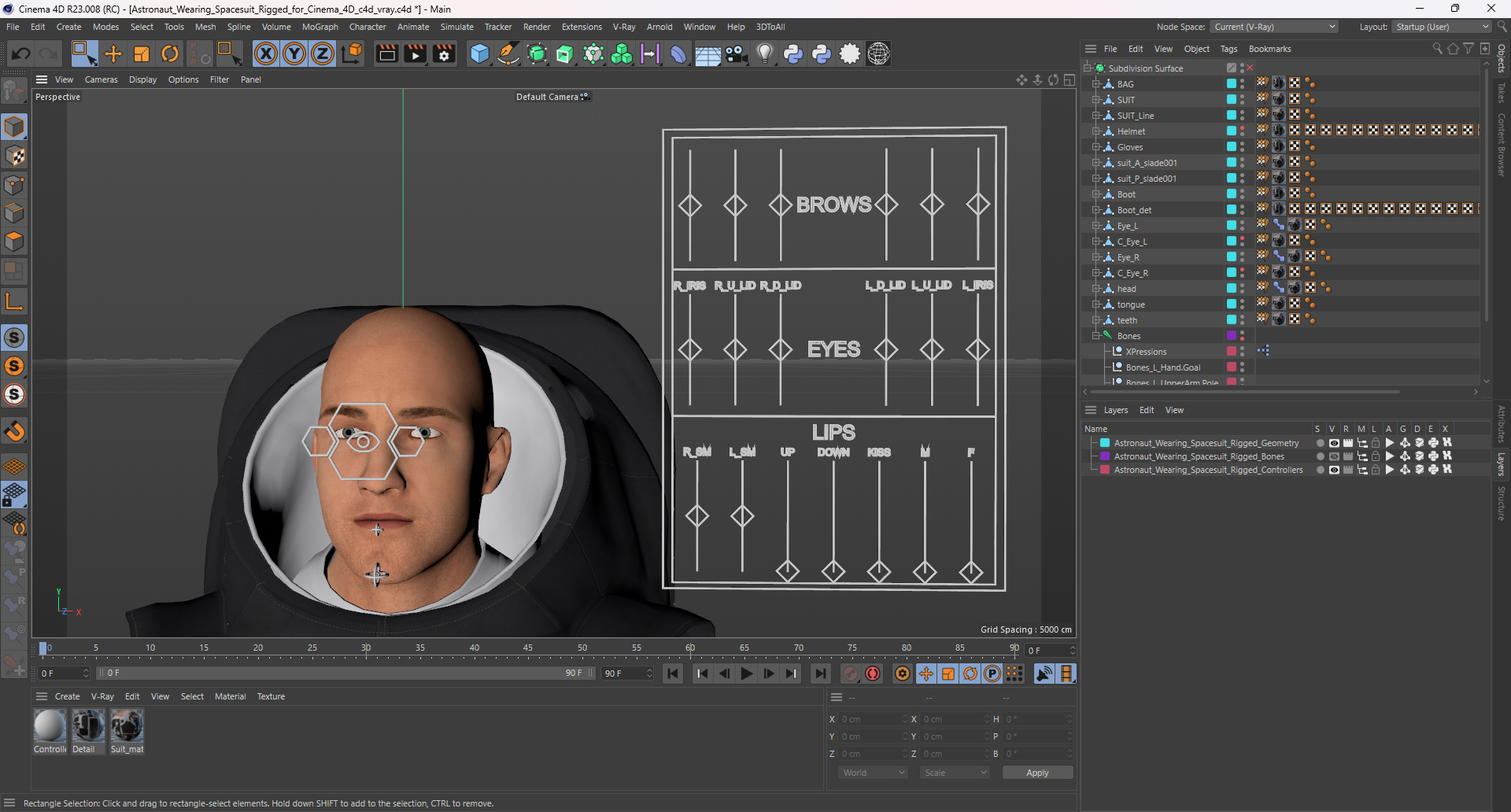The width and height of the screenshot is (1511, 812).
Task: Enable Model mode in left palette
Action: point(14,127)
